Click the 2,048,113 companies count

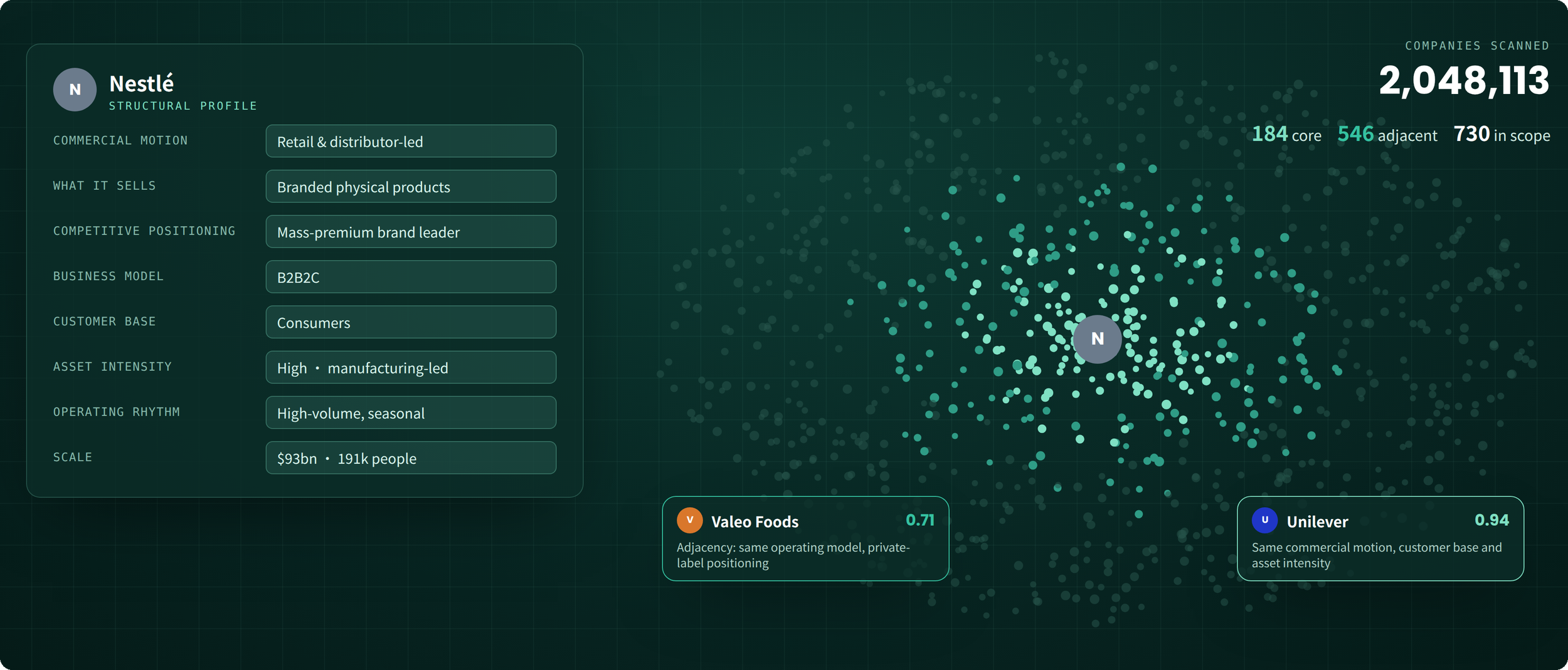[1464, 81]
